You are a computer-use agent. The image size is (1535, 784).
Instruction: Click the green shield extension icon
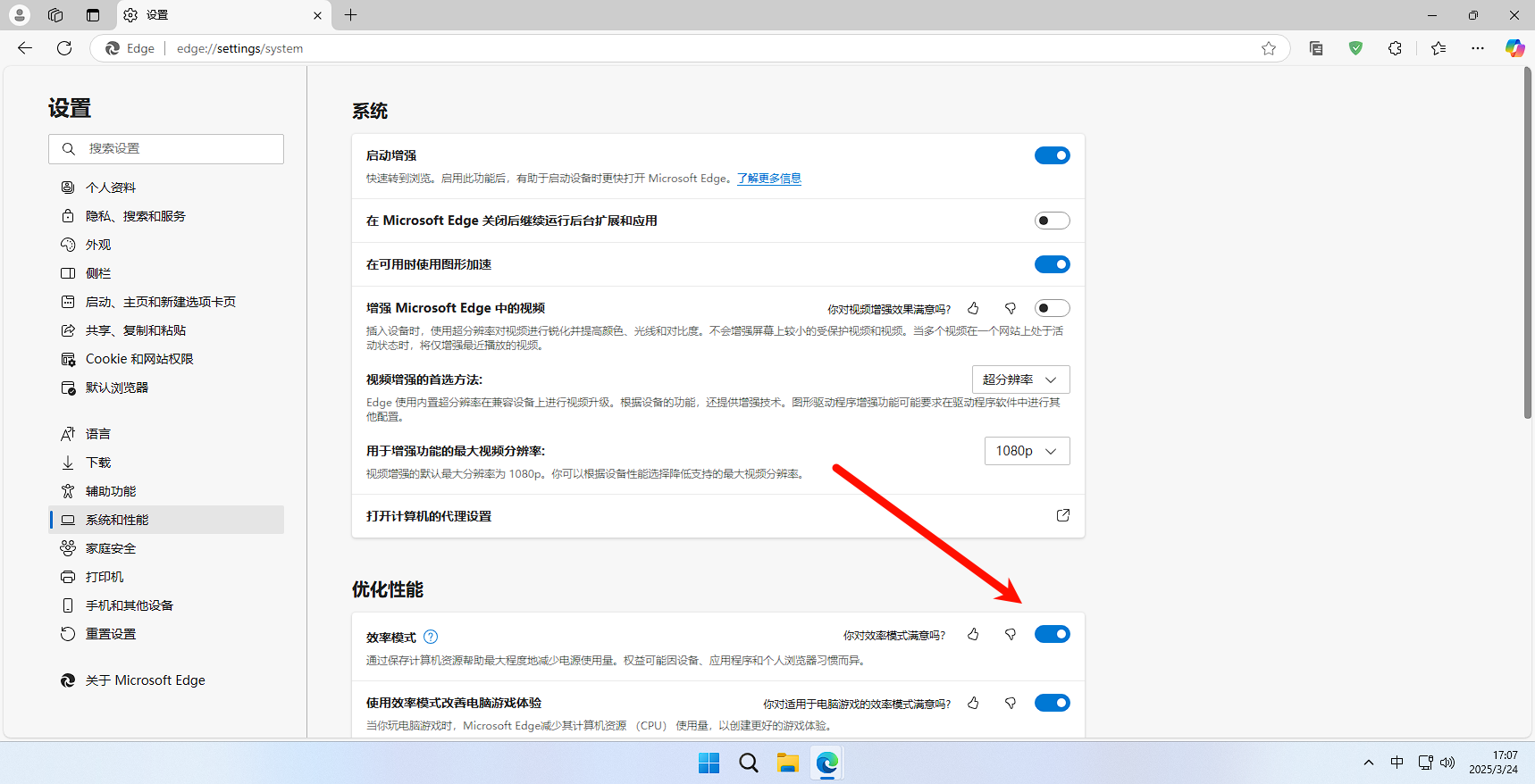pyautogui.click(x=1355, y=48)
